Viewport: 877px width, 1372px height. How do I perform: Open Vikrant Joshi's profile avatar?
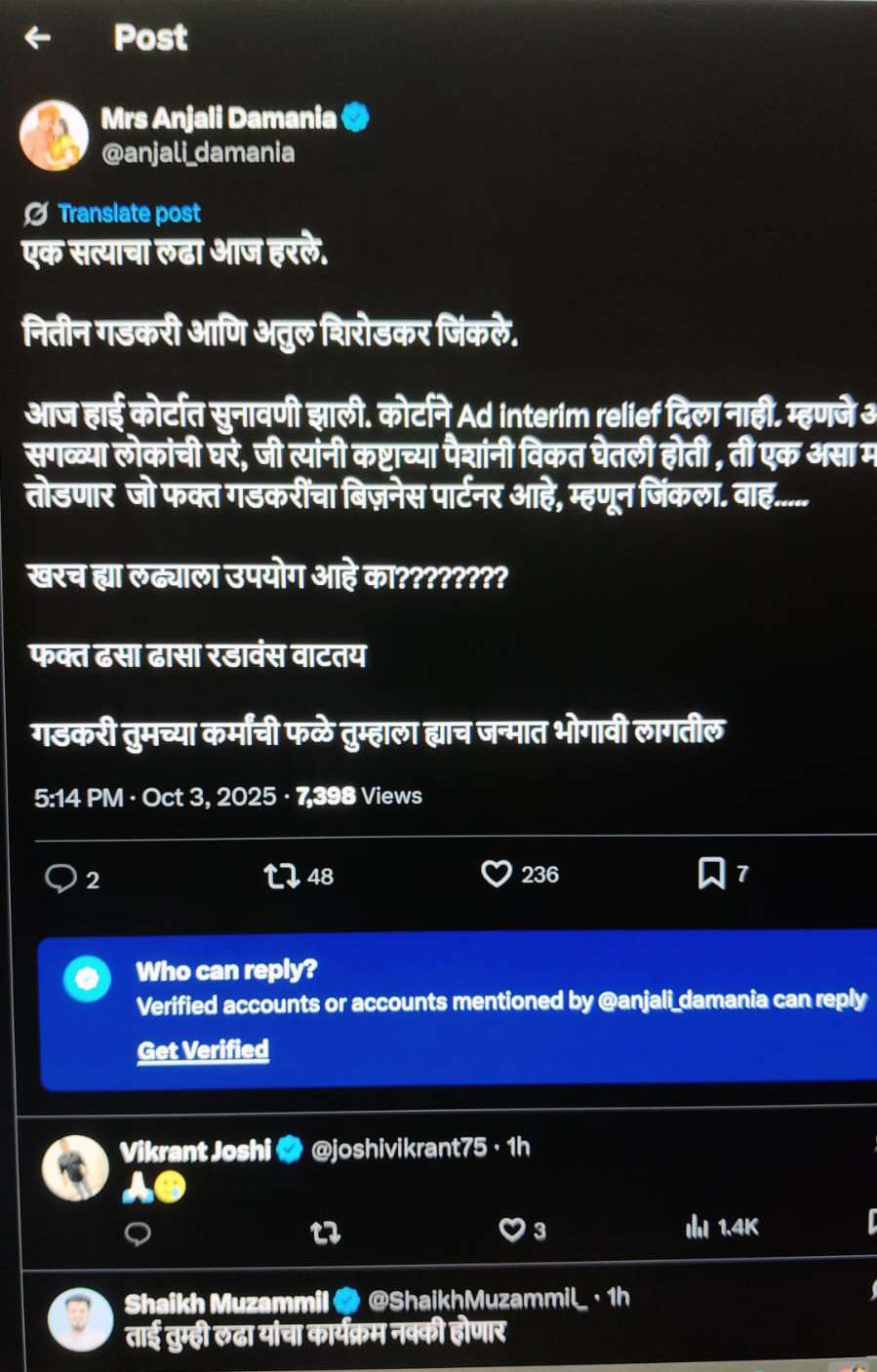tap(75, 1167)
